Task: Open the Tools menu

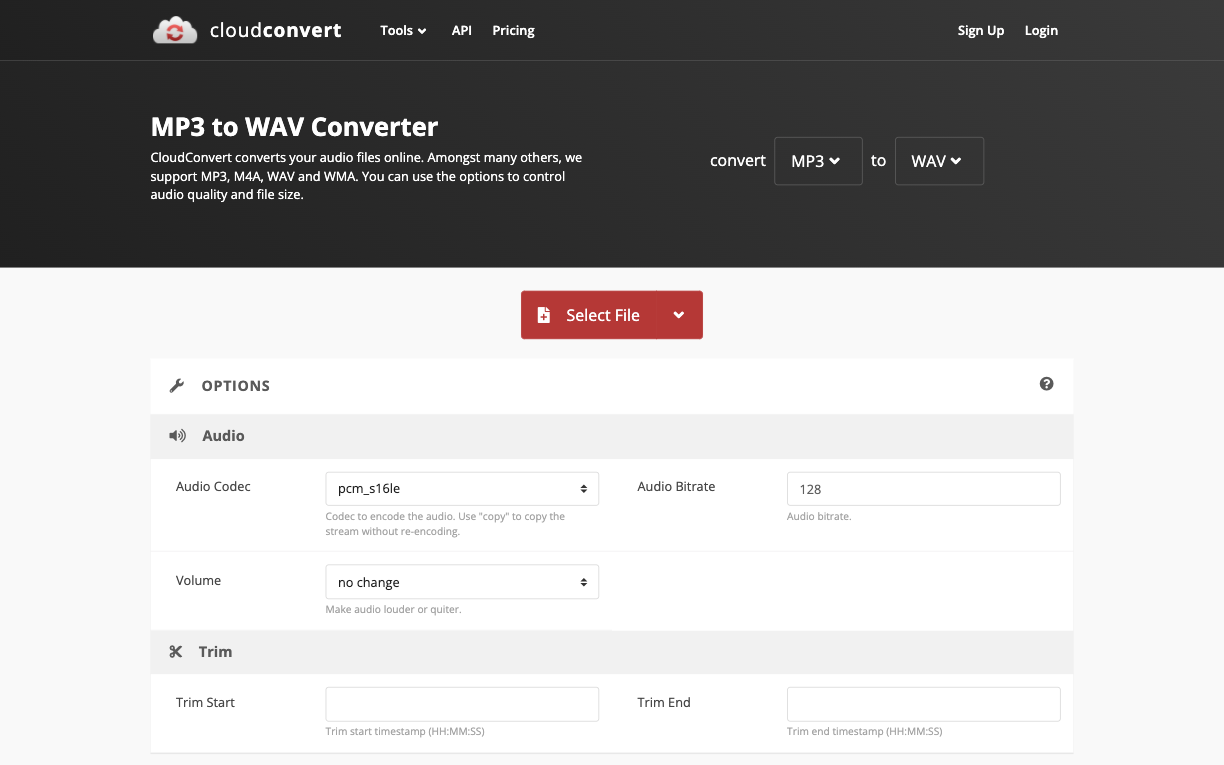Action: click(403, 31)
